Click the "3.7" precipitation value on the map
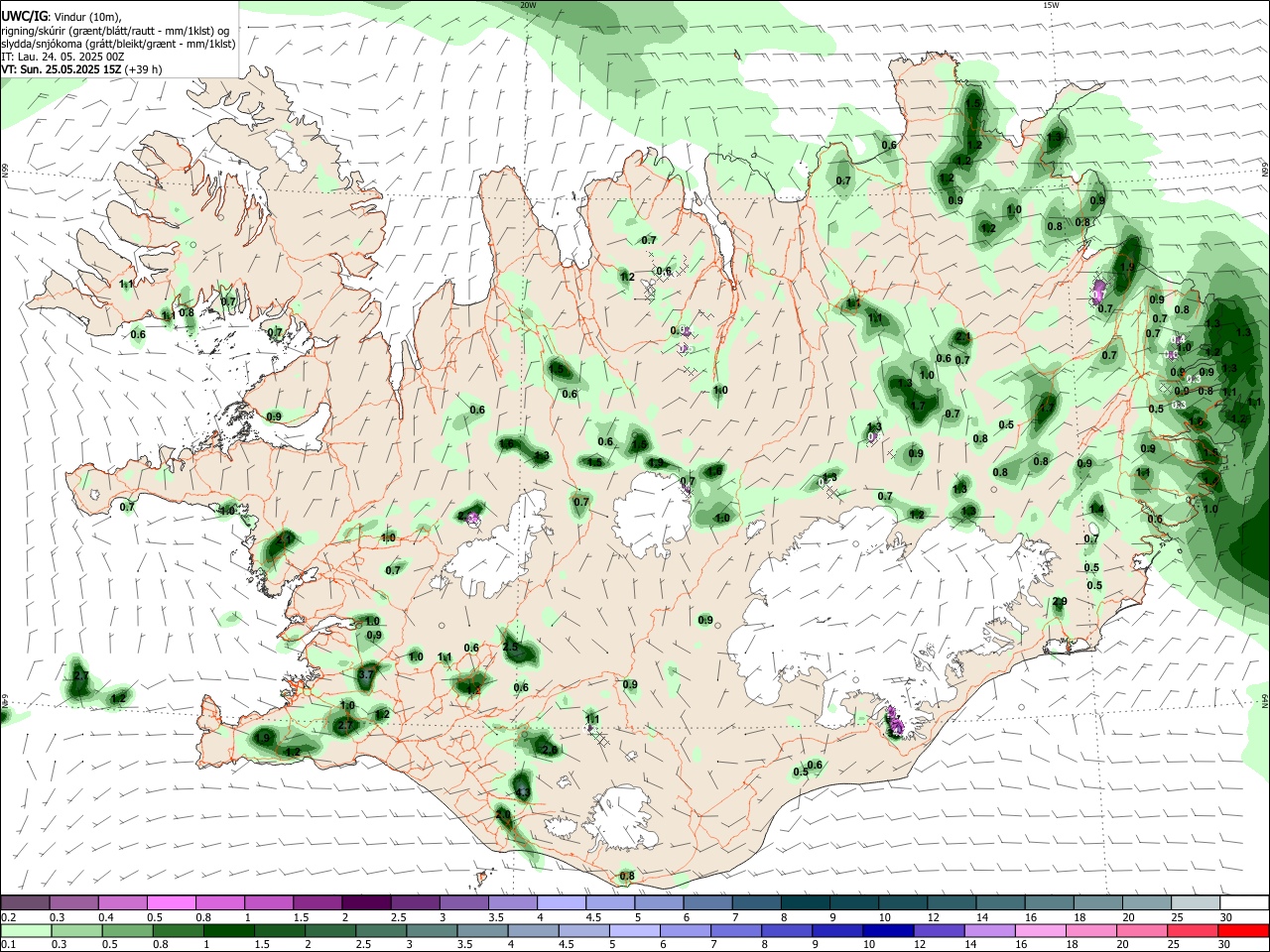 pos(366,674)
